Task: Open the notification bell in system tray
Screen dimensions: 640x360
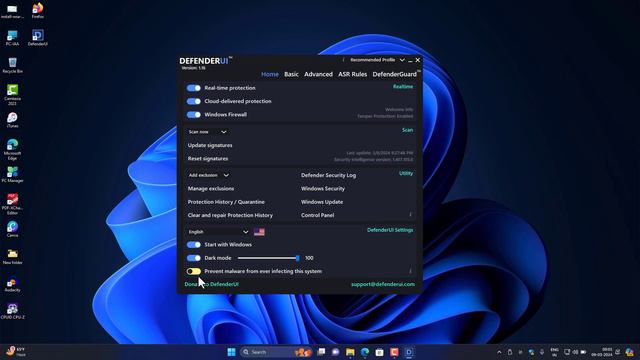Action: pyautogui.click(x=618, y=352)
